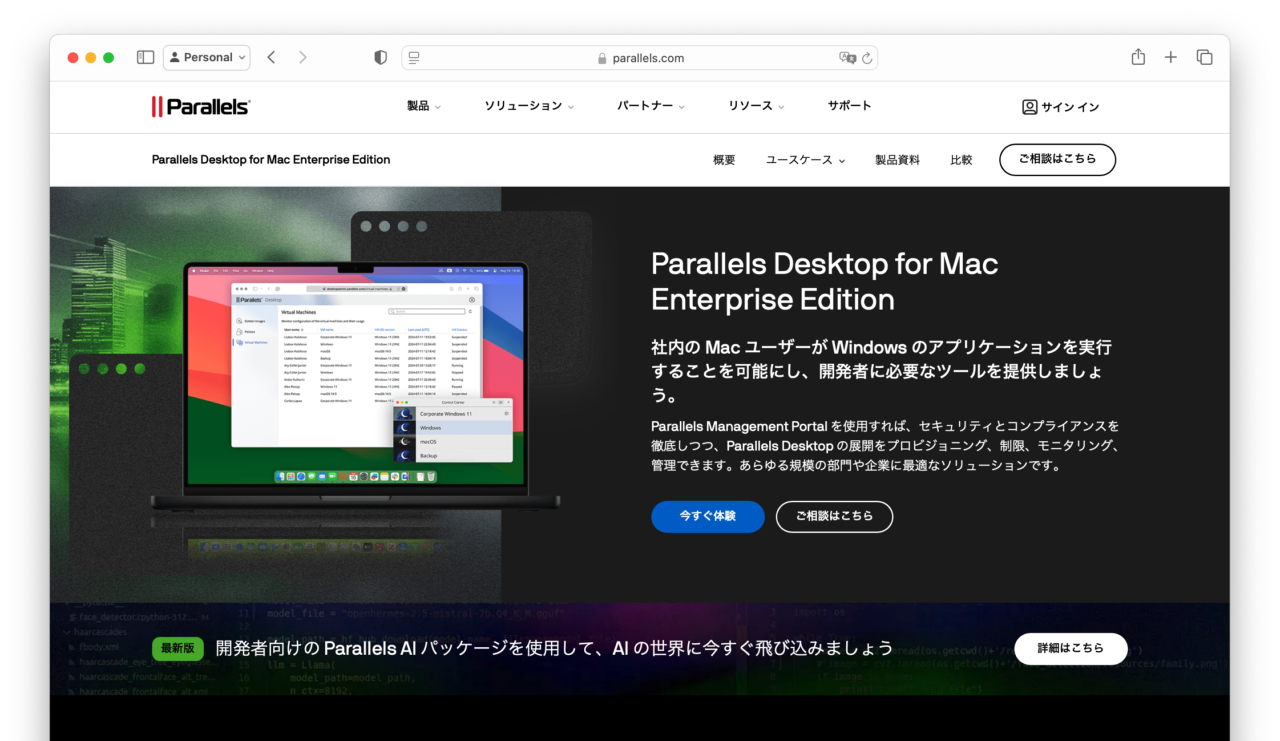The height and width of the screenshot is (741, 1280).
Task: Show the tab overview icon
Action: tap(1205, 57)
